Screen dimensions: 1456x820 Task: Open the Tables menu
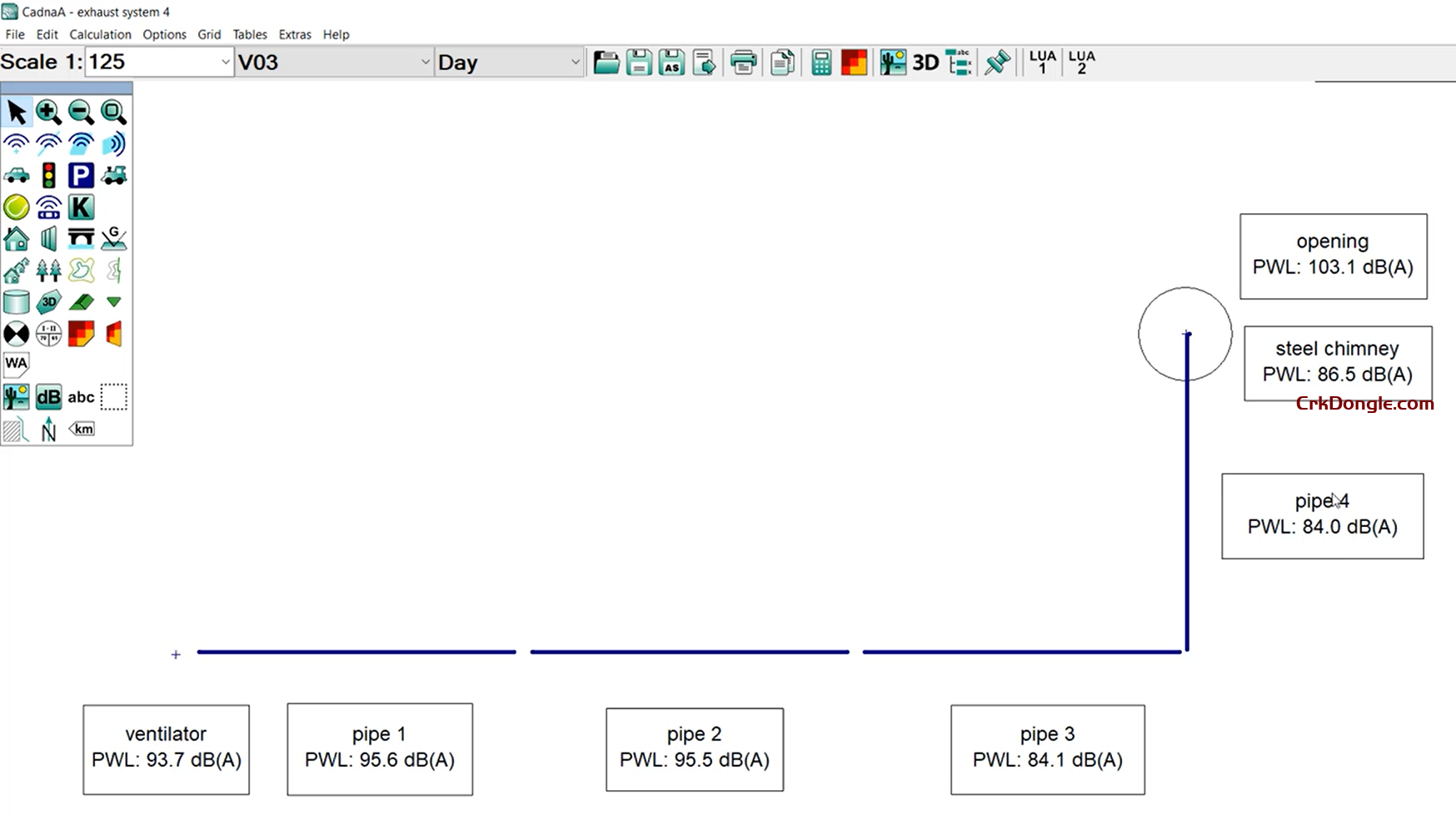(250, 34)
